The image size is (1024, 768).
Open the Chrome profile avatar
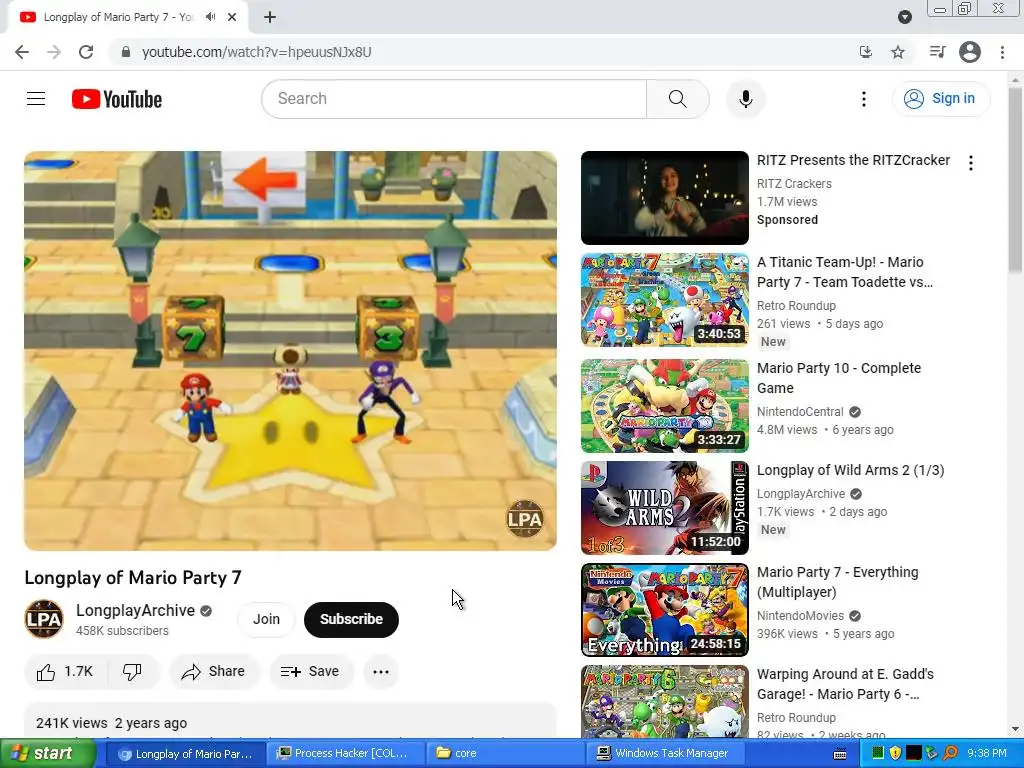click(x=970, y=52)
